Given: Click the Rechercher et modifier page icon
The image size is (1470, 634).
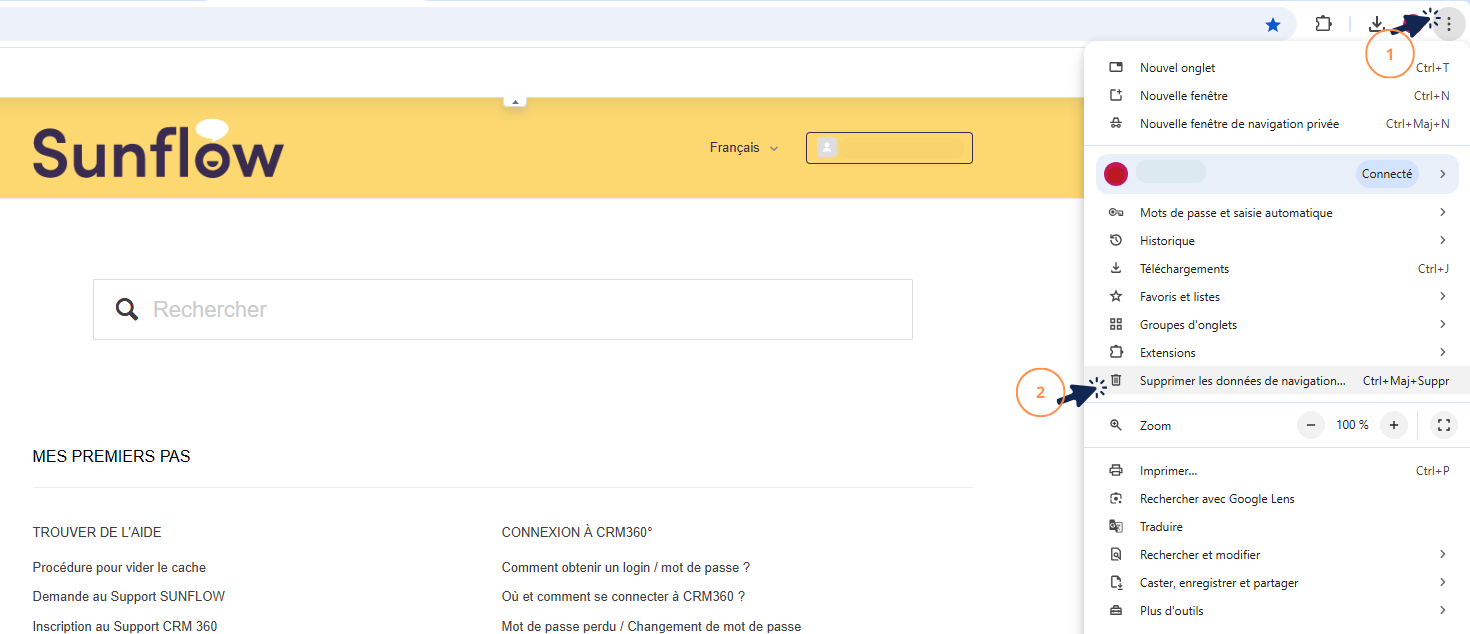Looking at the screenshot, I should pos(1116,554).
